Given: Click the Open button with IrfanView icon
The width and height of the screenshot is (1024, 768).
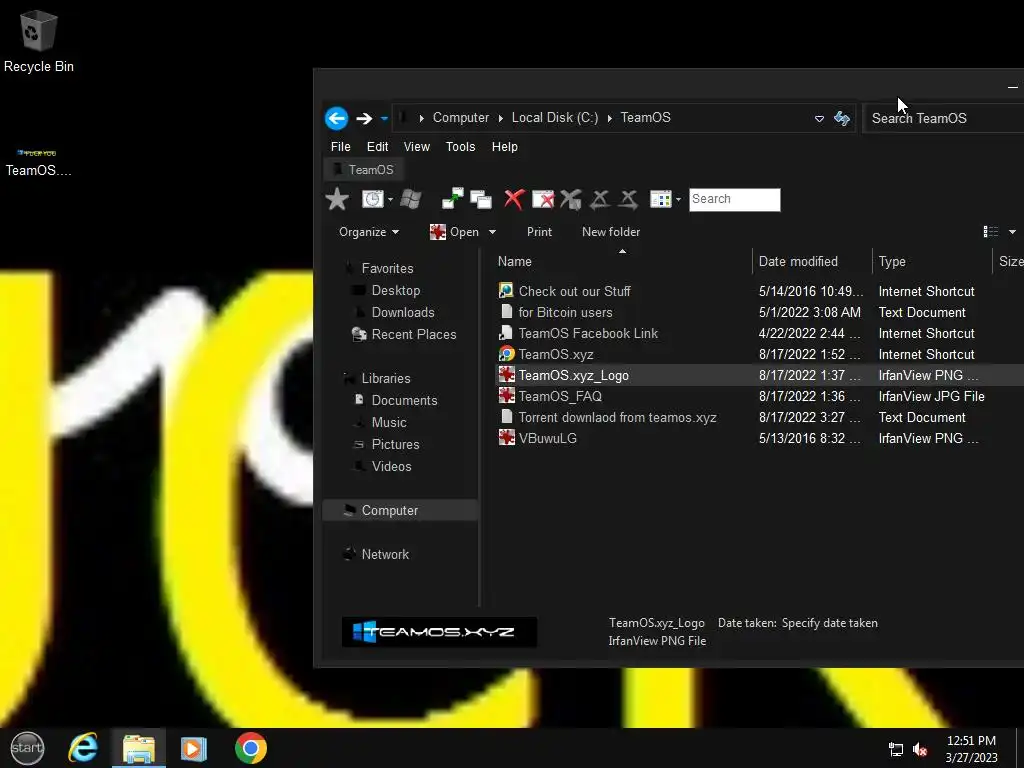Looking at the screenshot, I should point(454,232).
